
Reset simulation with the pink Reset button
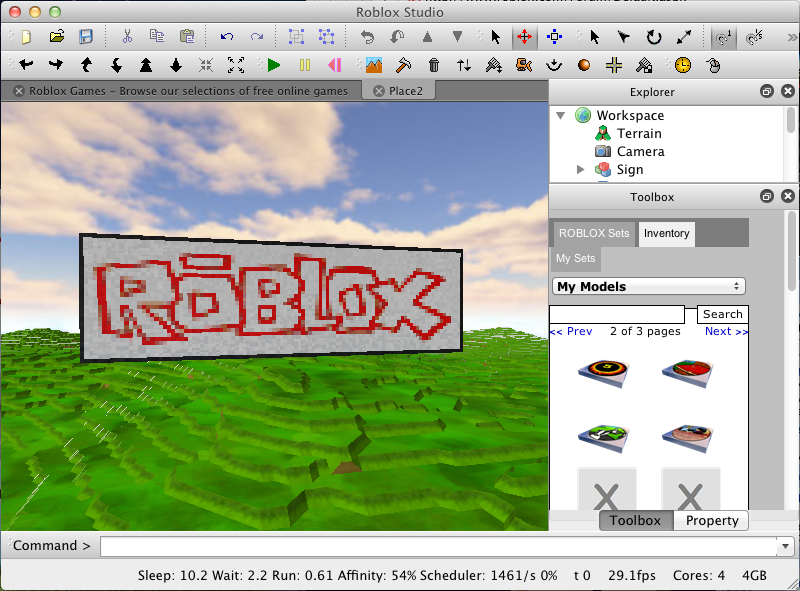click(334, 65)
